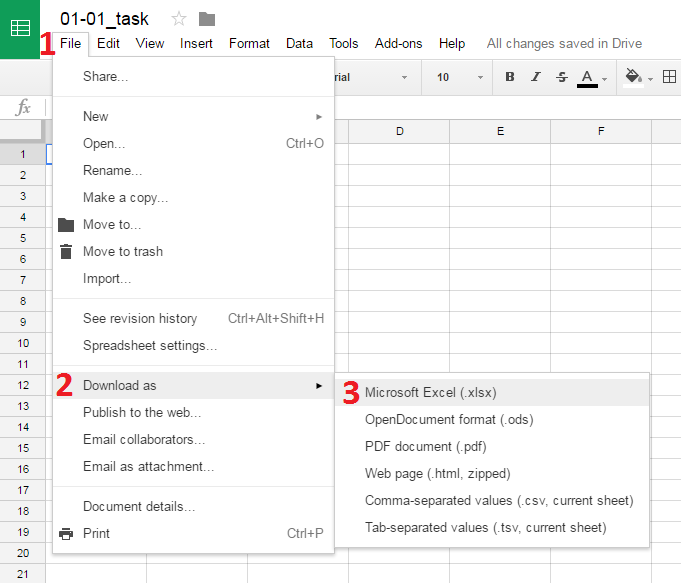The height and width of the screenshot is (583, 681).
Task: Click the move-to-folder icon beside the title
Action: 207,19
